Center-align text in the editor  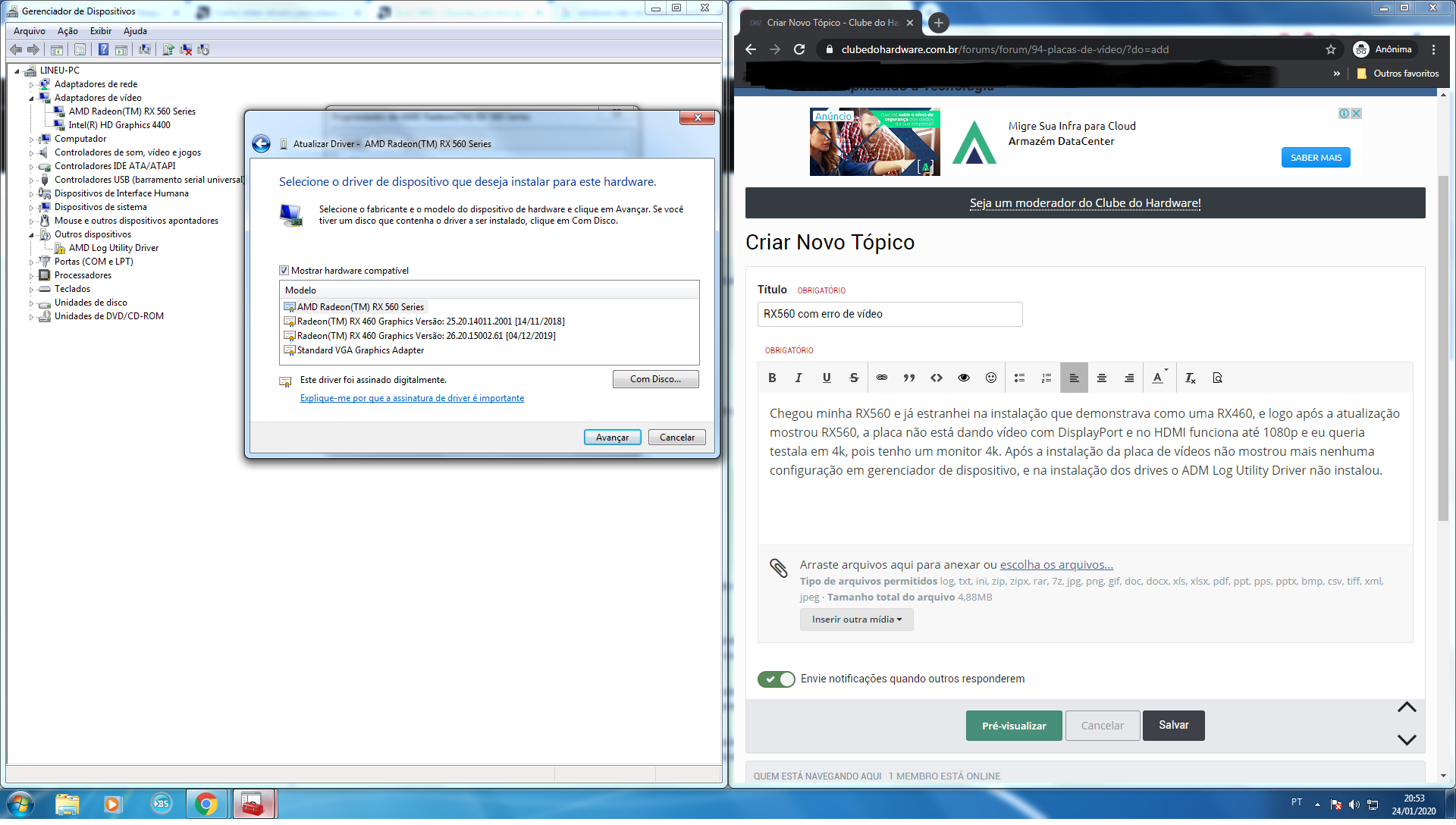tap(1102, 378)
